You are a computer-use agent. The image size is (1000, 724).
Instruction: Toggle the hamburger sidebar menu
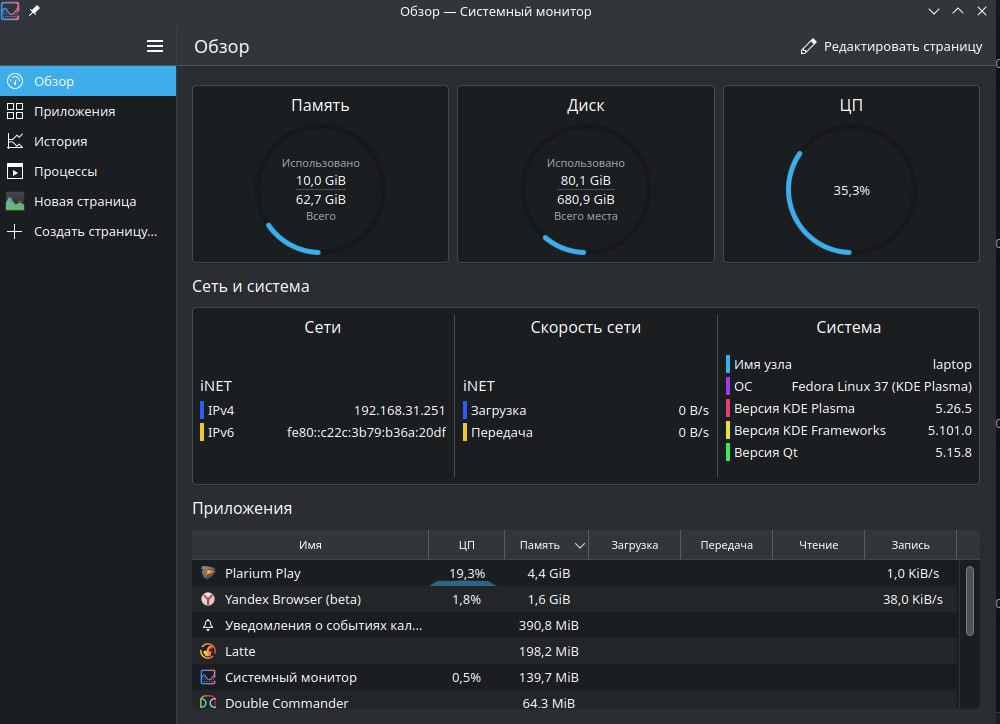tap(155, 46)
